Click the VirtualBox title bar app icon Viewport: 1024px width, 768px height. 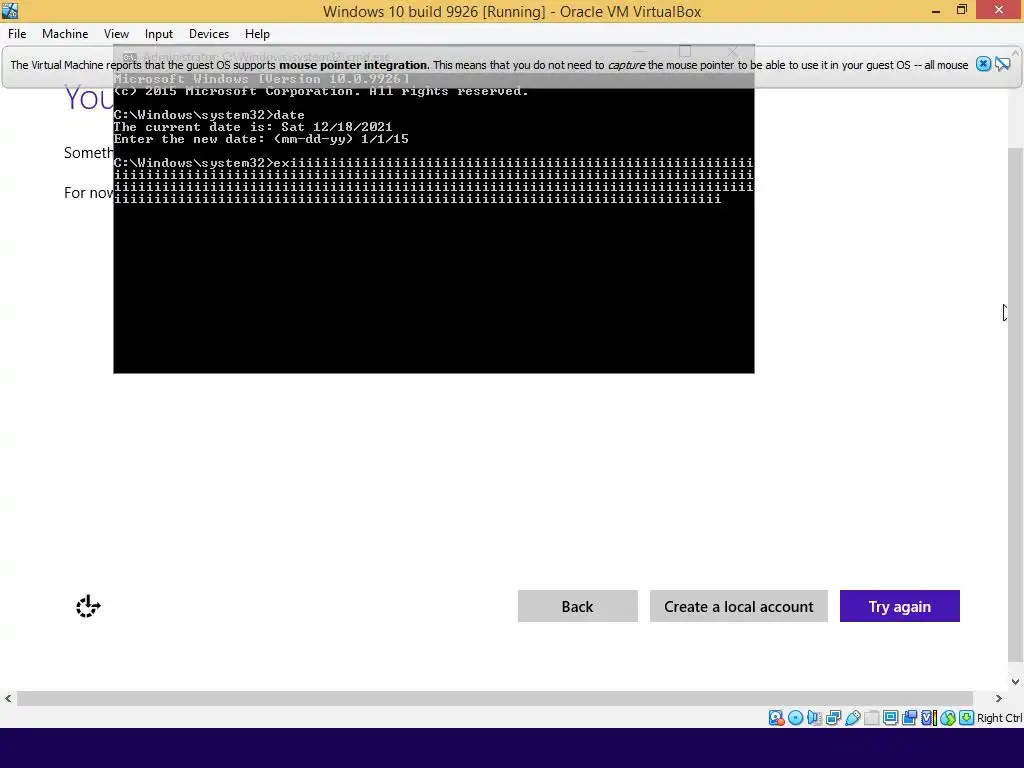(10, 10)
